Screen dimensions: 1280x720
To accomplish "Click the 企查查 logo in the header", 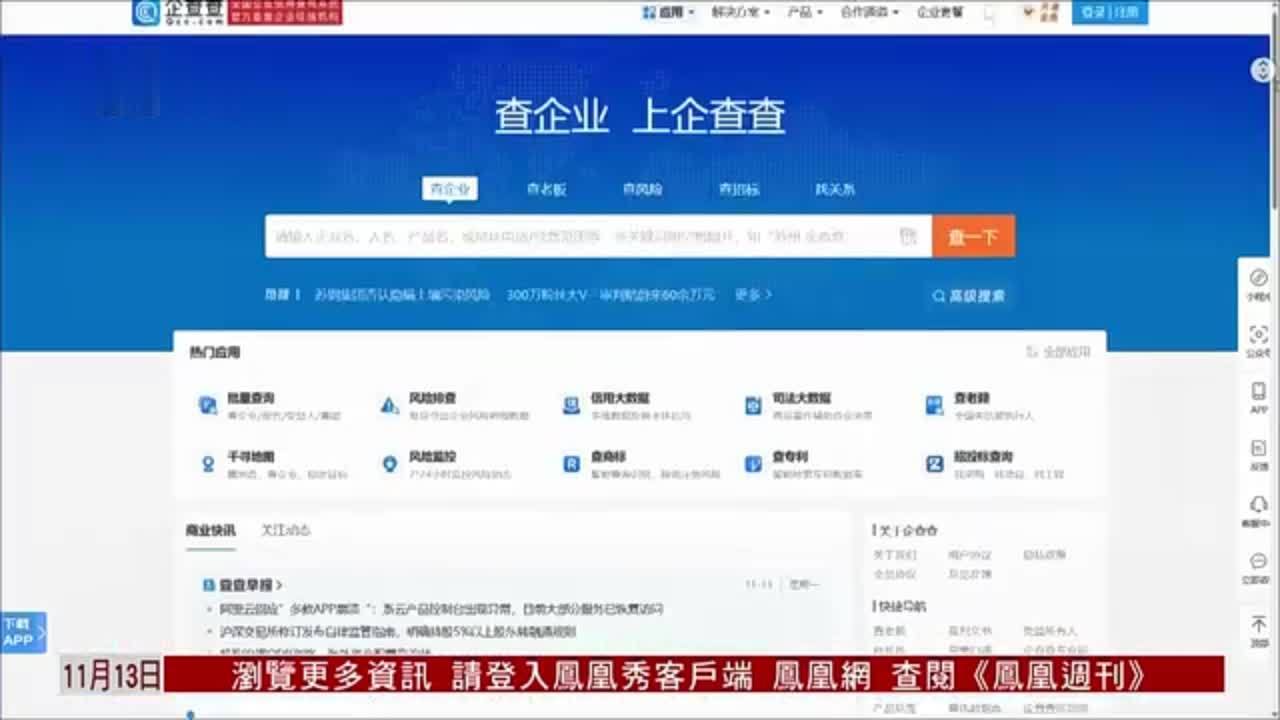I will point(177,12).
